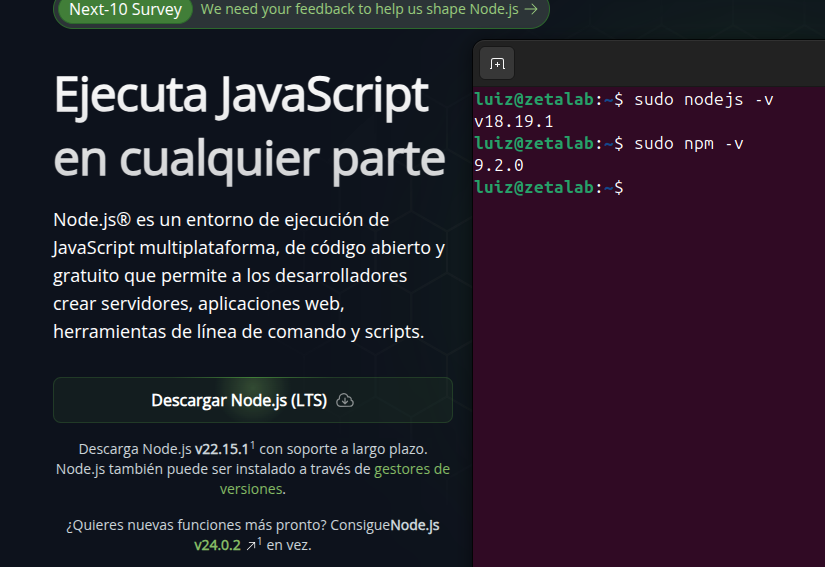Image resolution: width=825 pixels, height=567 pixels.
Task: Click the sudo npm -v command line
Action: tap(688, 143)
